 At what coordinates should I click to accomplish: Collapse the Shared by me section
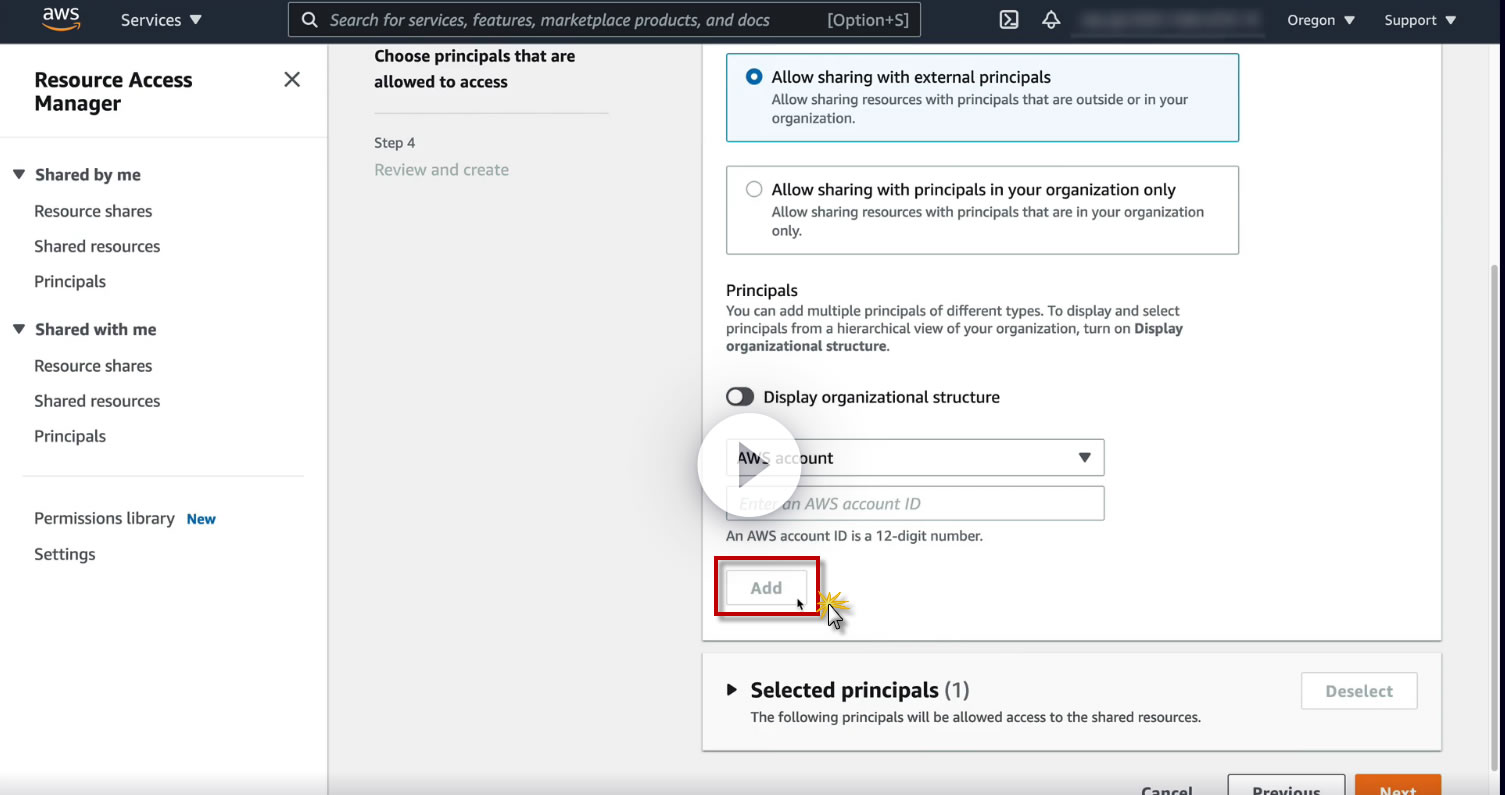pyautogui.click(x=19, y=175)
